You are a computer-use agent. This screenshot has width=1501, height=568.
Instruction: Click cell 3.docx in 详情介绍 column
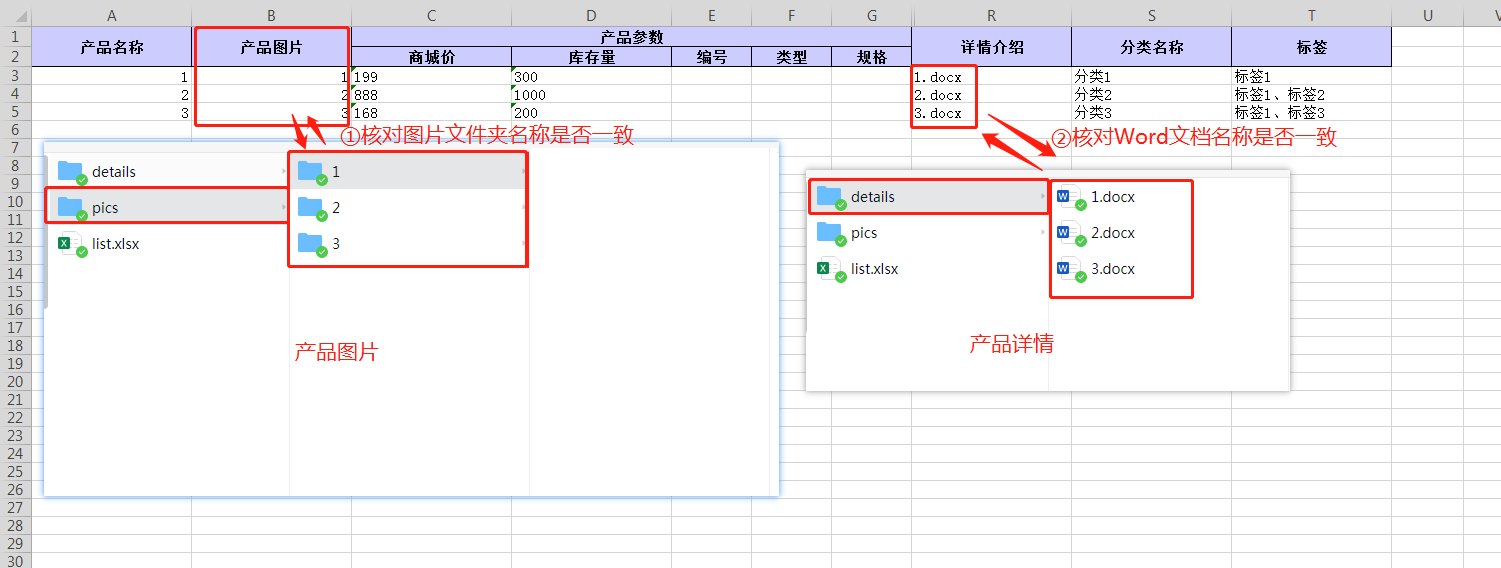tap(991, 112)
